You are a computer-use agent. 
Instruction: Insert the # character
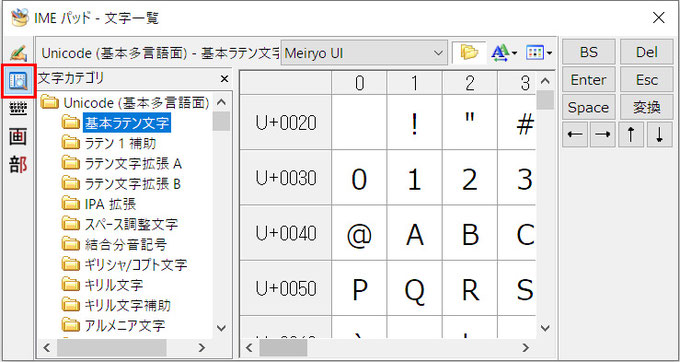516,123
